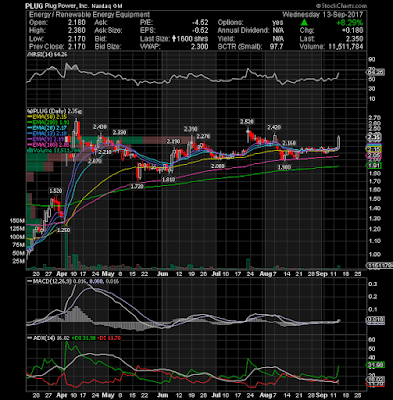Image resolution: width=393 pixels, height=400 pixels.
Task: Click the Annual Dividend label
Action: coord(243,31)
